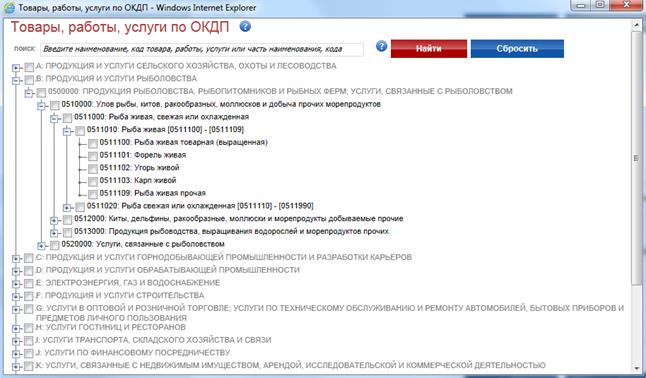The image size is (646, 378).
Task: Collapse node 0511000 Рыба живая, свежая
Action: pos(54,118)
